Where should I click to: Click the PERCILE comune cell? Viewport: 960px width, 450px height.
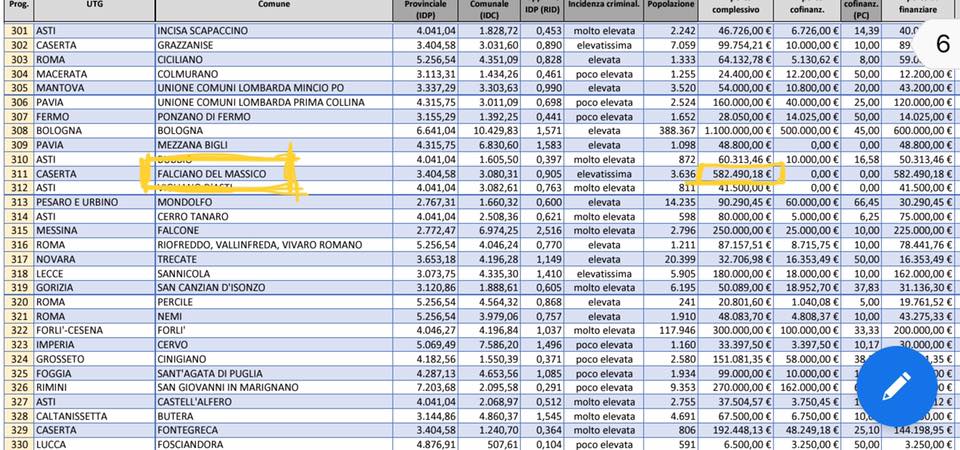click(x=274, y=302)
